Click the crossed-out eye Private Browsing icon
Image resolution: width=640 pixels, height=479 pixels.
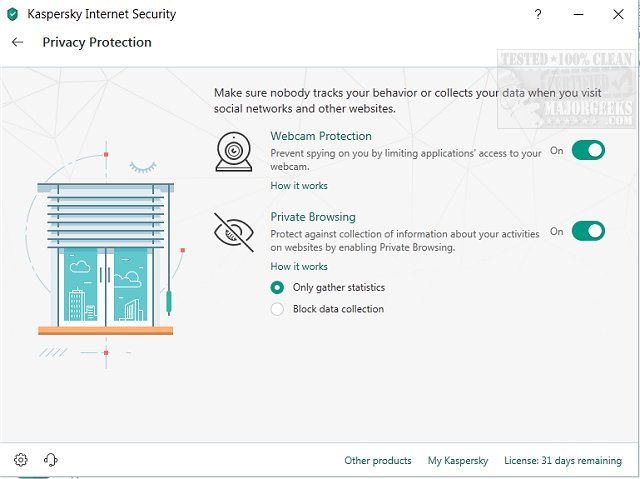pos(234,232)
